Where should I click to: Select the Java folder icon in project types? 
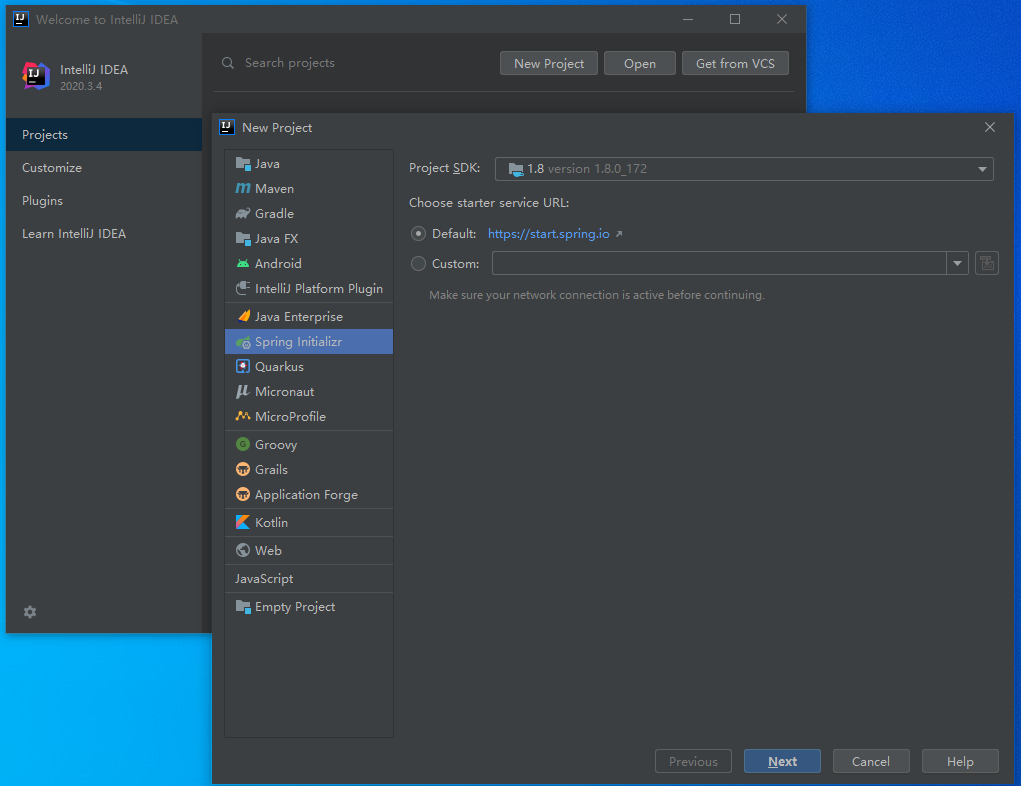243,163
